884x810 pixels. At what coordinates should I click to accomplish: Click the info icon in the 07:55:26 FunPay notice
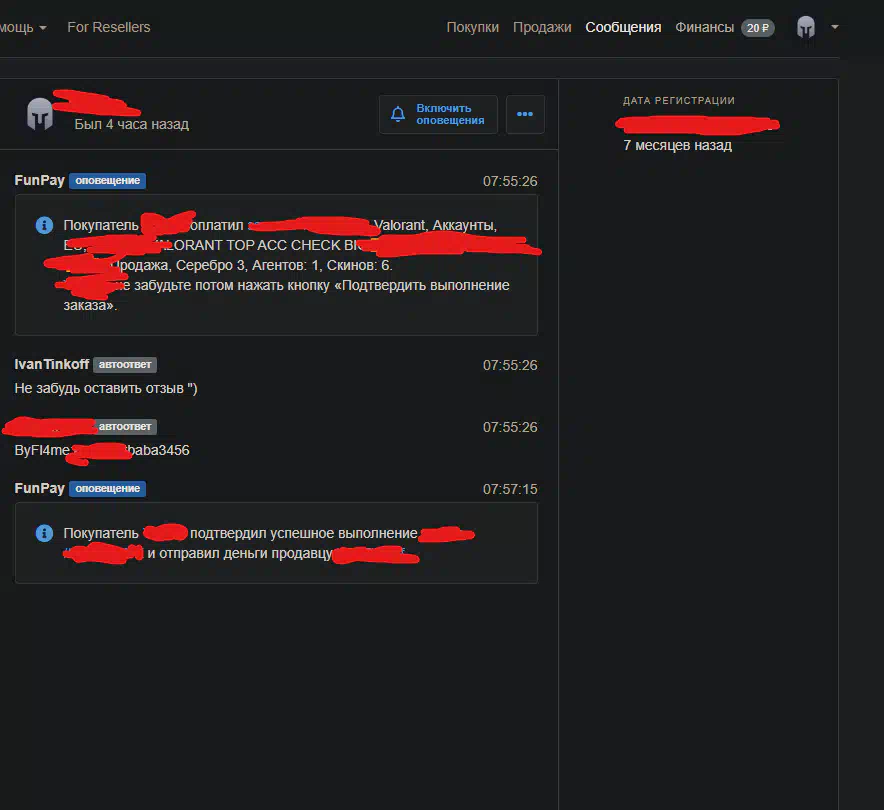[x=45, y=225]
